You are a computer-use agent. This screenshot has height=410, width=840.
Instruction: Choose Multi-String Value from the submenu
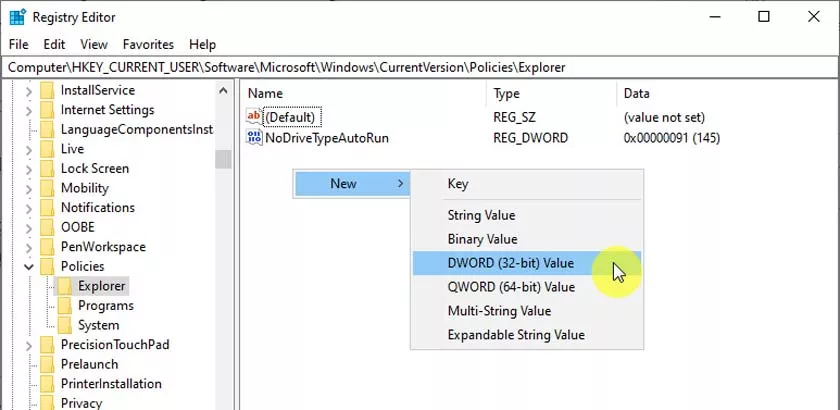pyautogui.click(x=527, y=311)
